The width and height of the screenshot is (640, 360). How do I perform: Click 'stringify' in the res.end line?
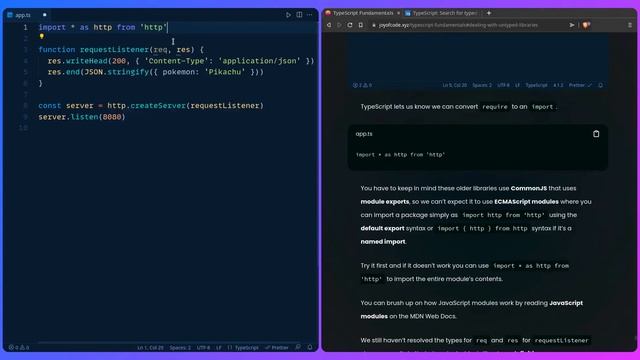click(x=128, y=72)
